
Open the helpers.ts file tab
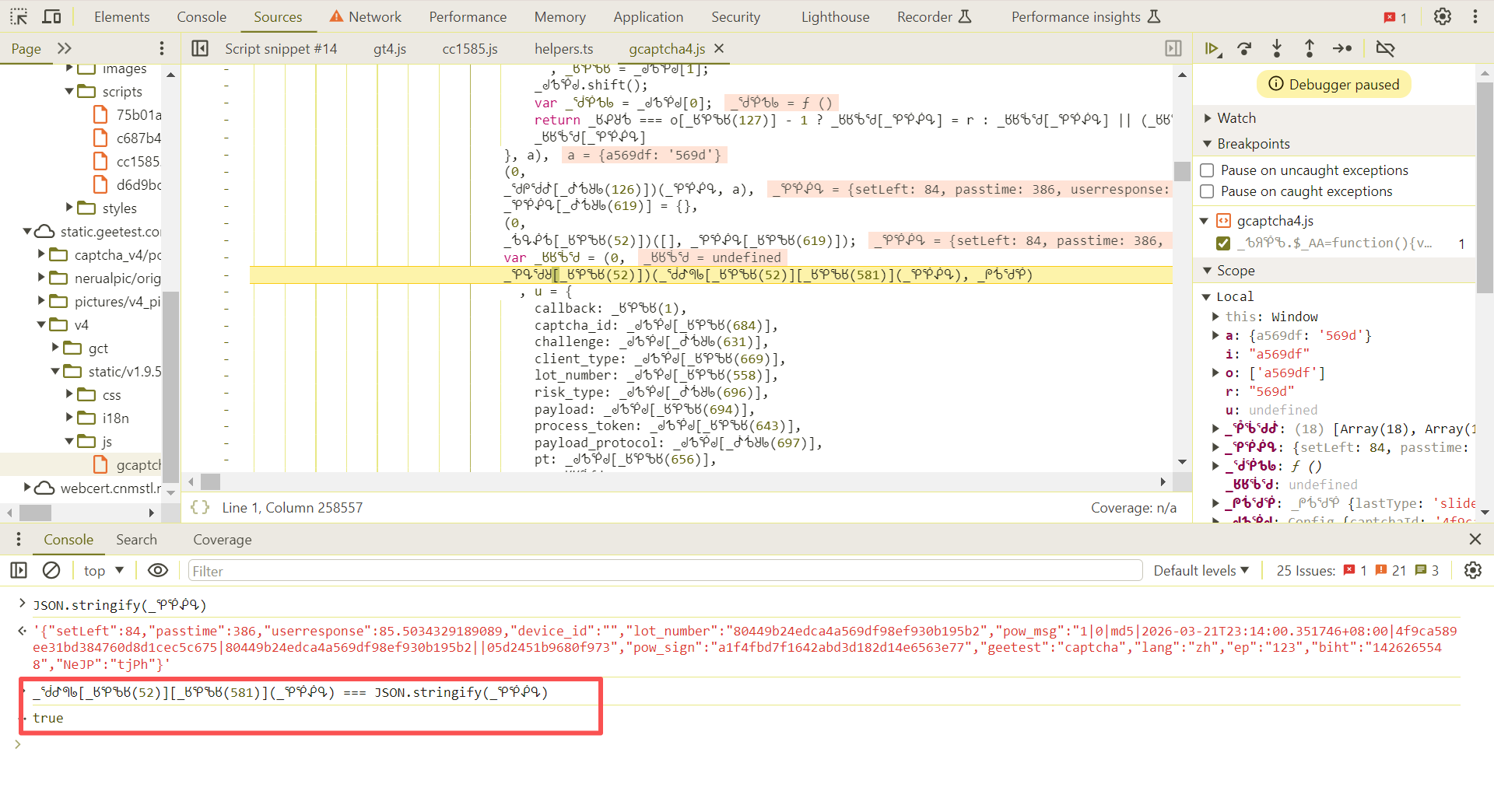[563, 48]
